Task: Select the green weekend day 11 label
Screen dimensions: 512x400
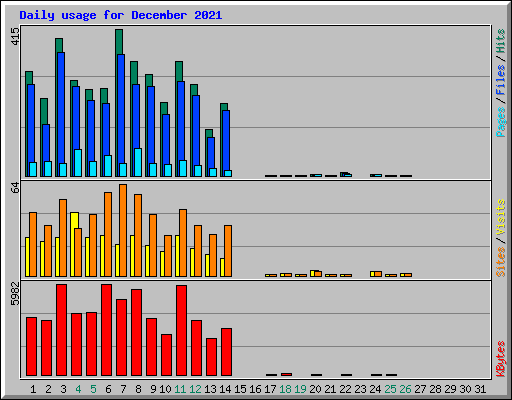Action: coord(180,389)
